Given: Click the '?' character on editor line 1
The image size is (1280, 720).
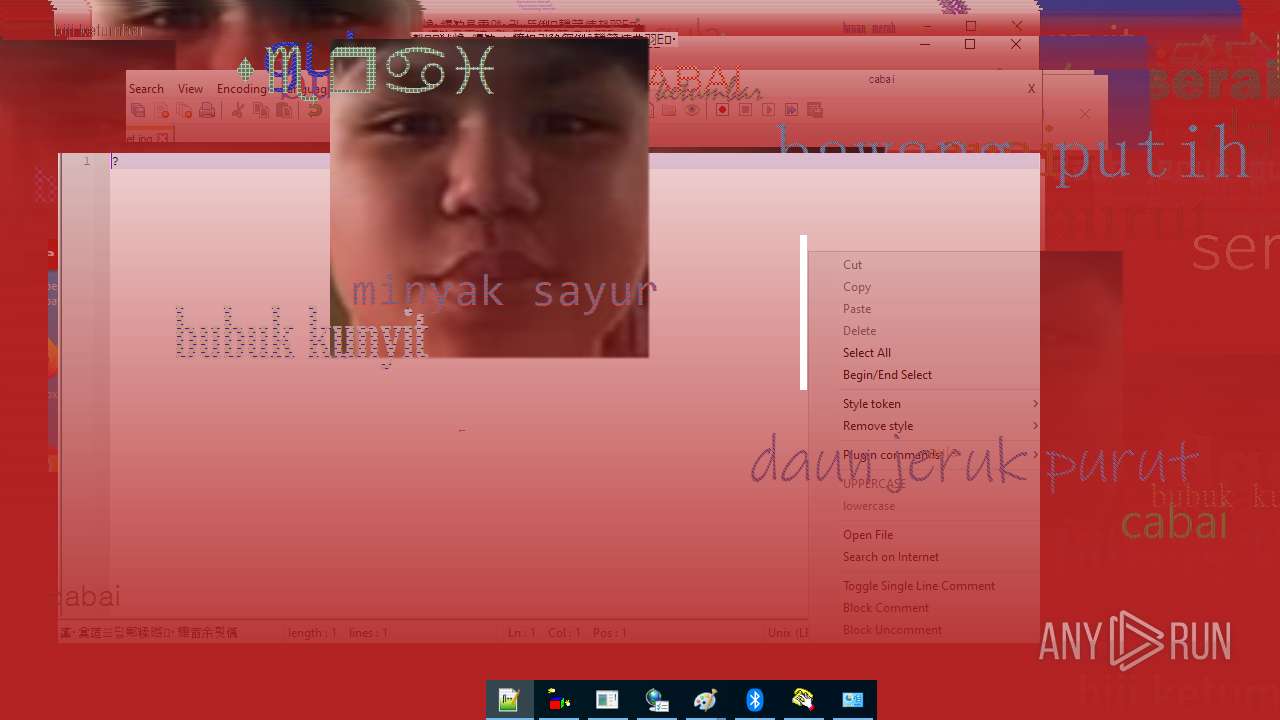Looking at the screenshot, I should click(x=115, y=161).
